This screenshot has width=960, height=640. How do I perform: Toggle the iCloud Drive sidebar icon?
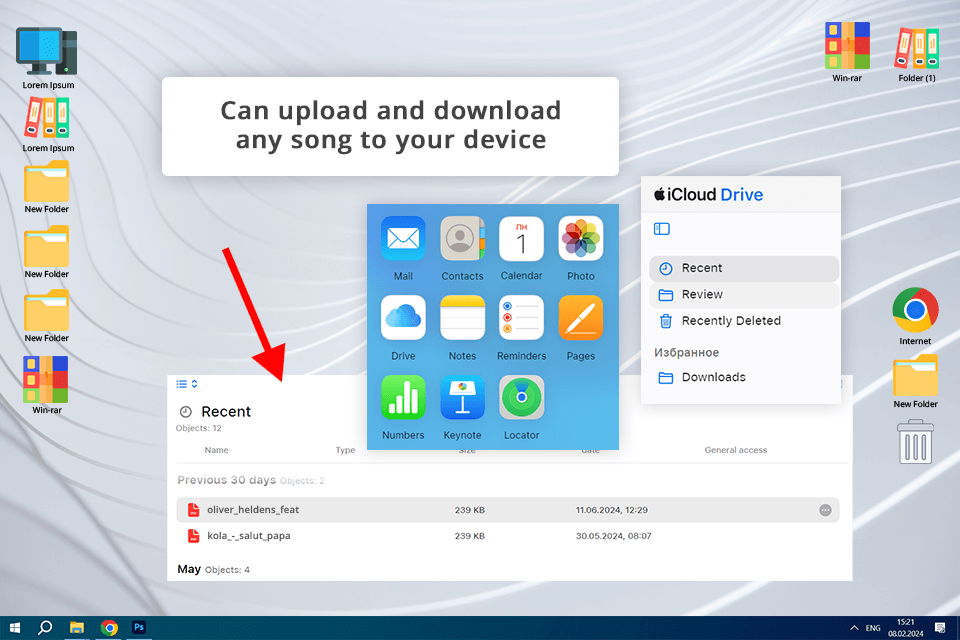pos(662,229)
